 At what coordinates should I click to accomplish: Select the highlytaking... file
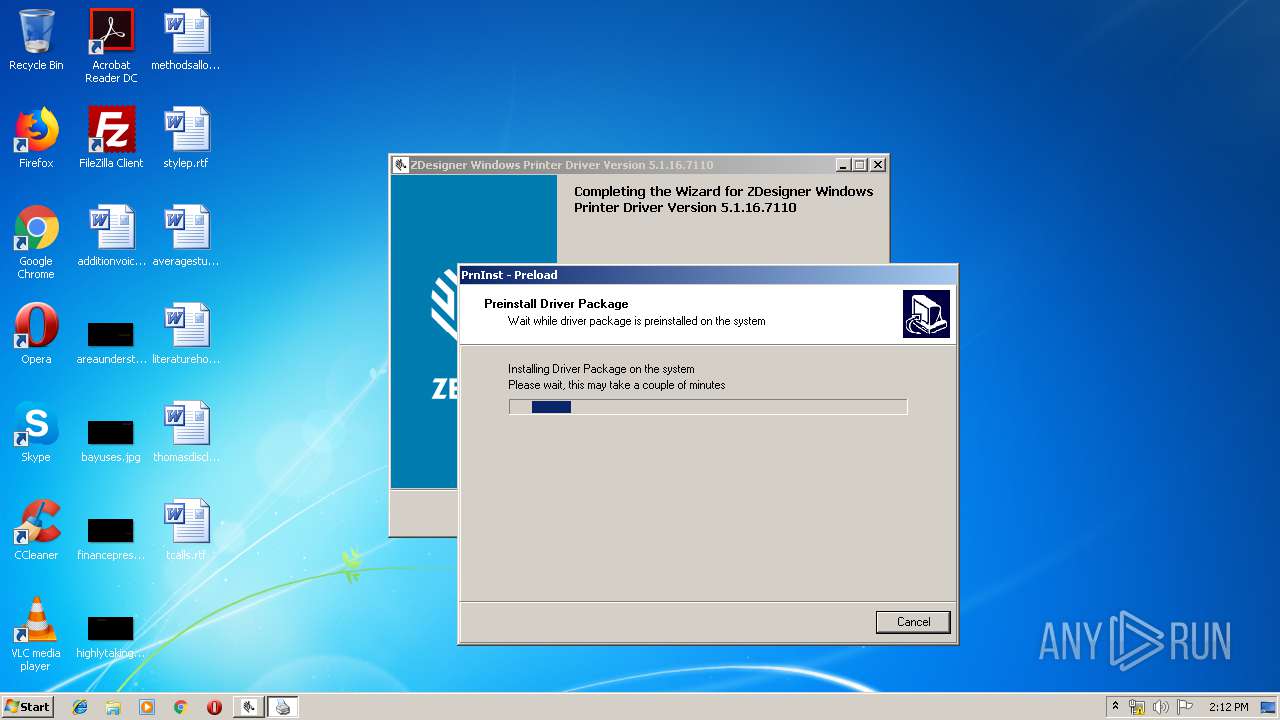click(x=111, y=634)
